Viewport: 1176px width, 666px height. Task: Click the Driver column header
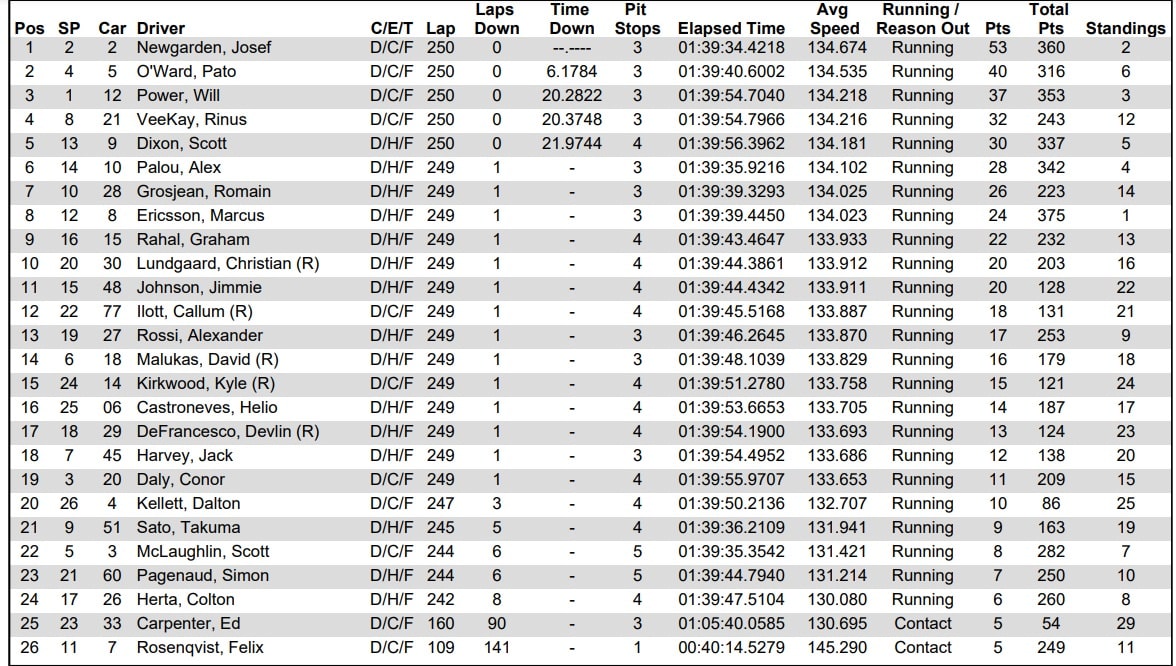pos(160,29)
